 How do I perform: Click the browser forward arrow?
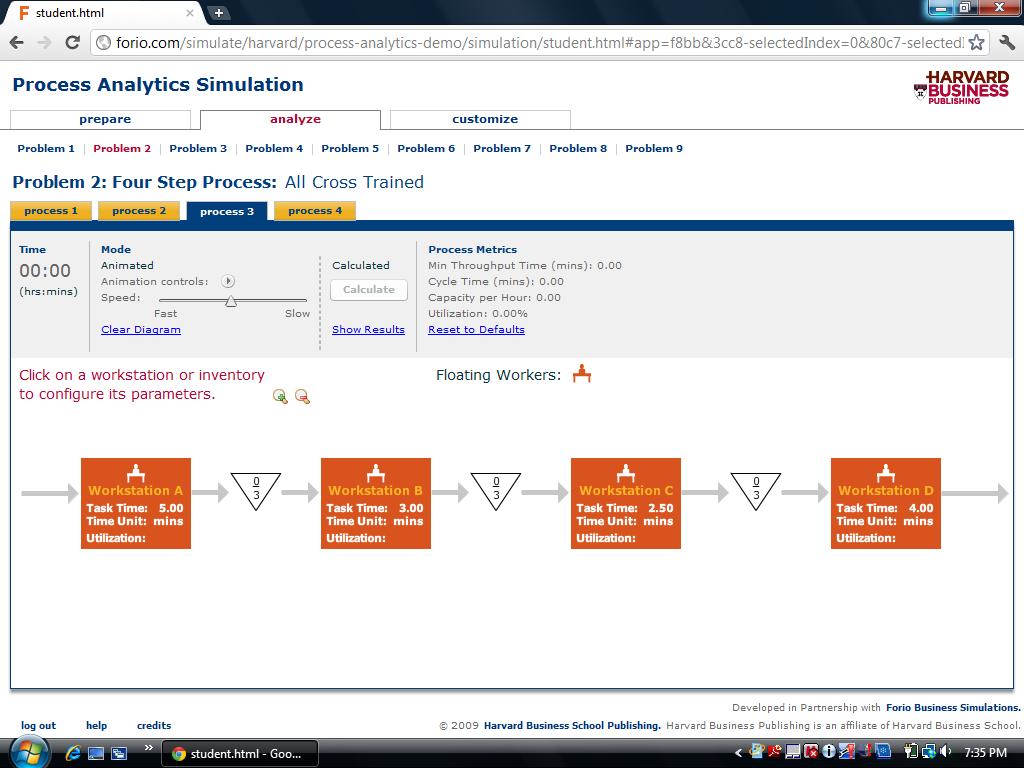click(44, 42)
